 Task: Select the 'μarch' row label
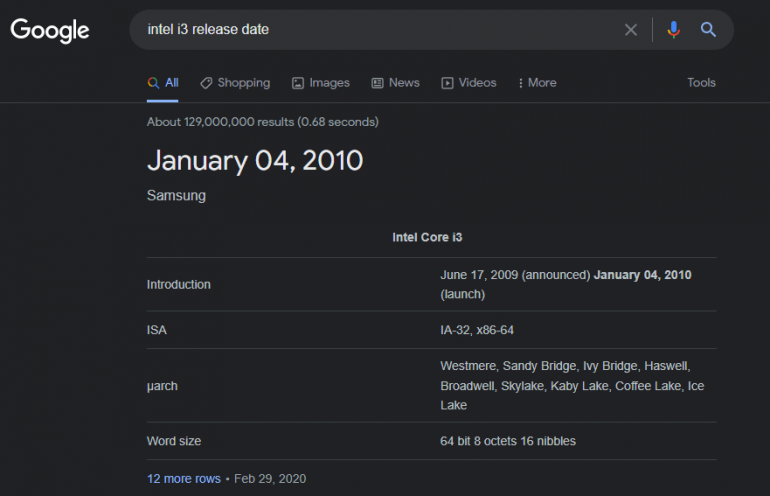pos(162,386)
